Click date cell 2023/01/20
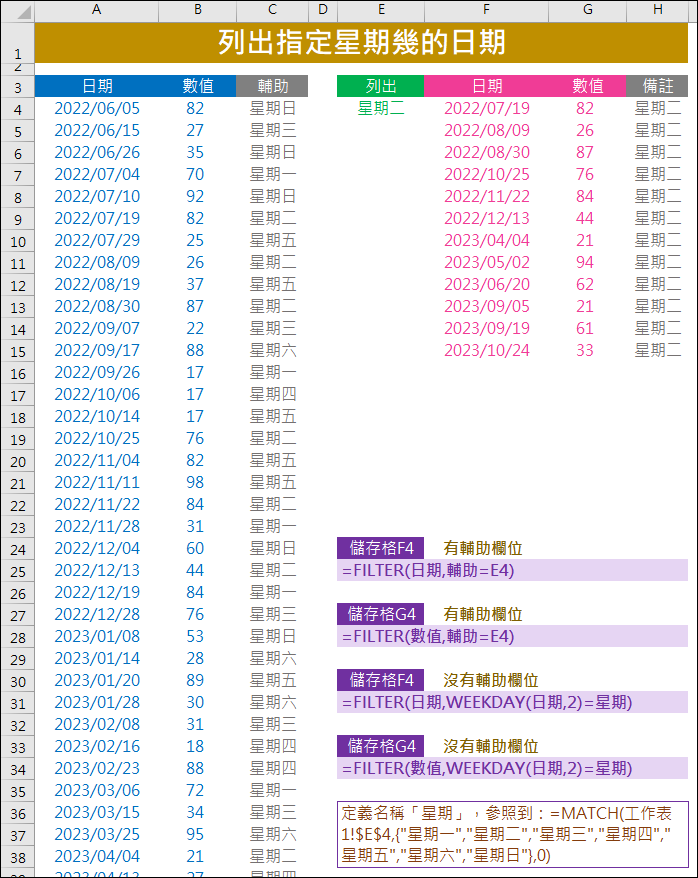698x878 pixels. 97,680
